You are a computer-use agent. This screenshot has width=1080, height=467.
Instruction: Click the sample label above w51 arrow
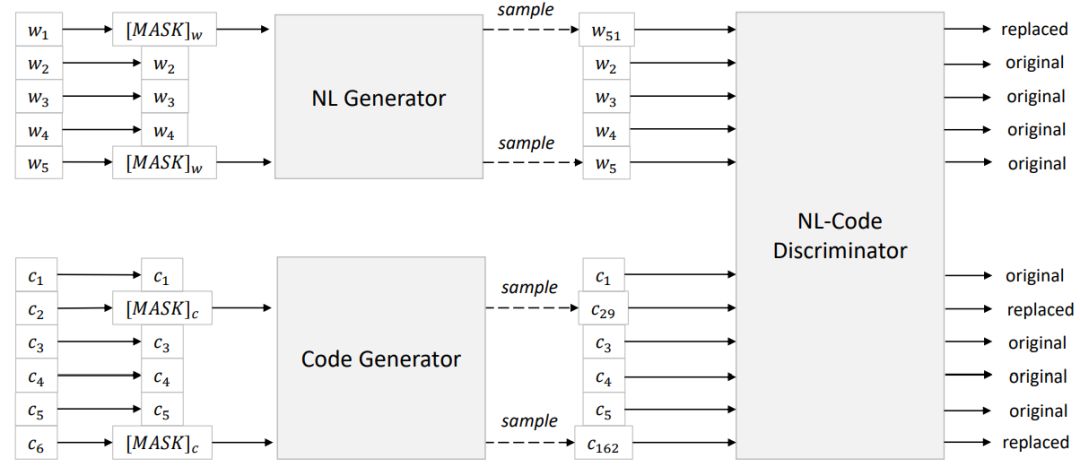click(526, 10)
